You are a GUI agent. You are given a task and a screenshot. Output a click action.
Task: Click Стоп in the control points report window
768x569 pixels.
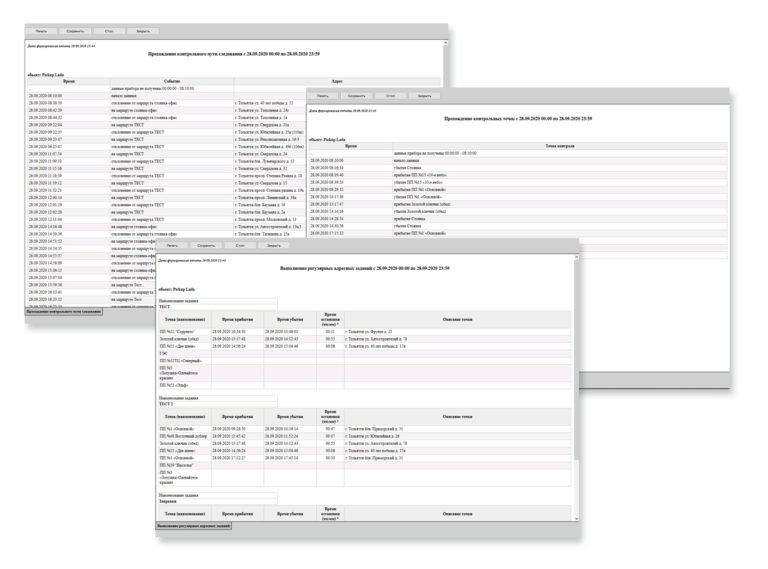click(390, 95)
